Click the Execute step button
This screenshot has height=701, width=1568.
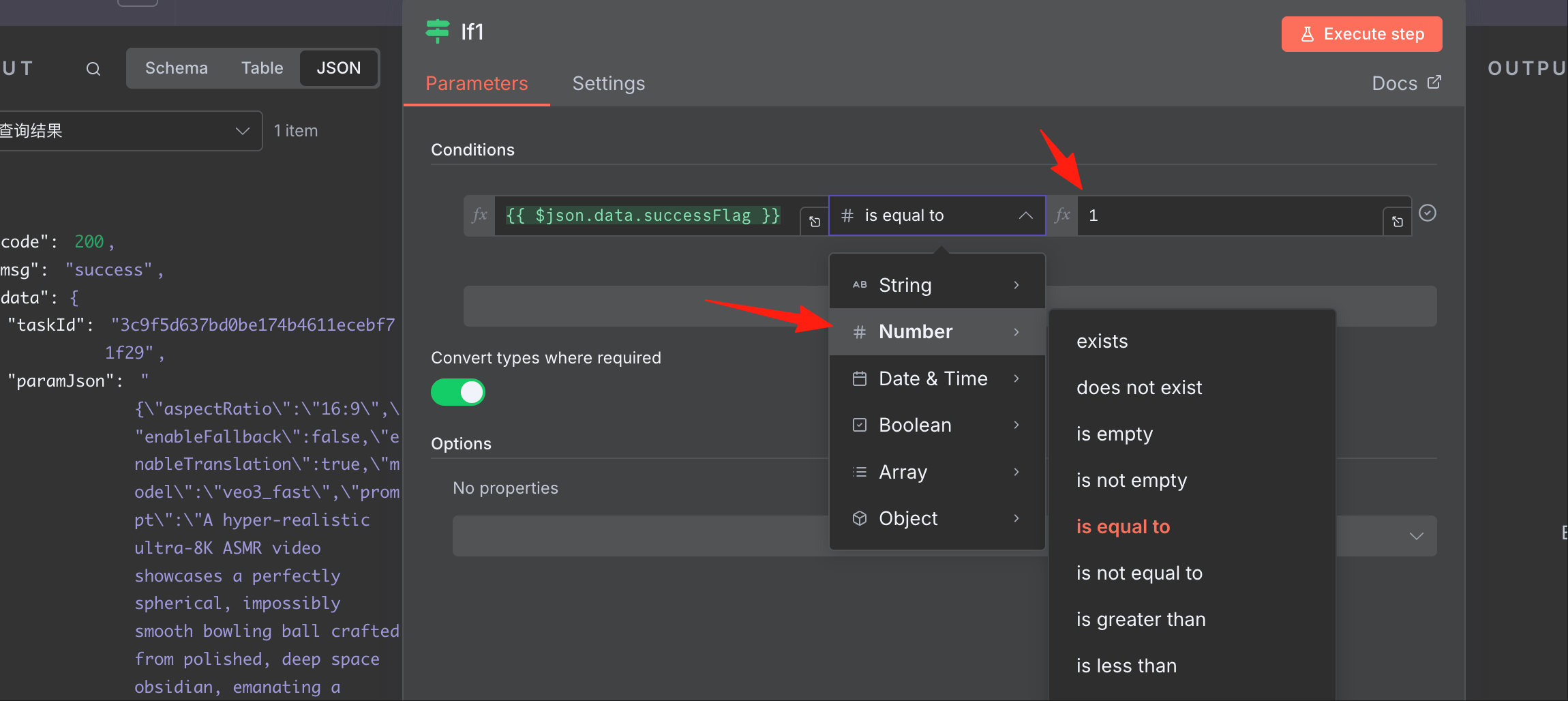(x=1361, y=34)
